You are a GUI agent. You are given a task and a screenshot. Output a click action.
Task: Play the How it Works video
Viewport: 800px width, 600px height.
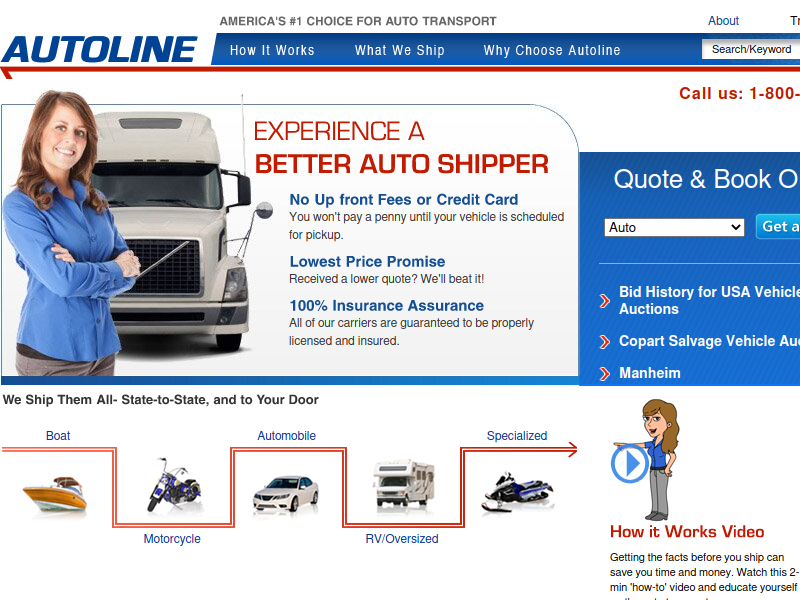pos(630,463)
